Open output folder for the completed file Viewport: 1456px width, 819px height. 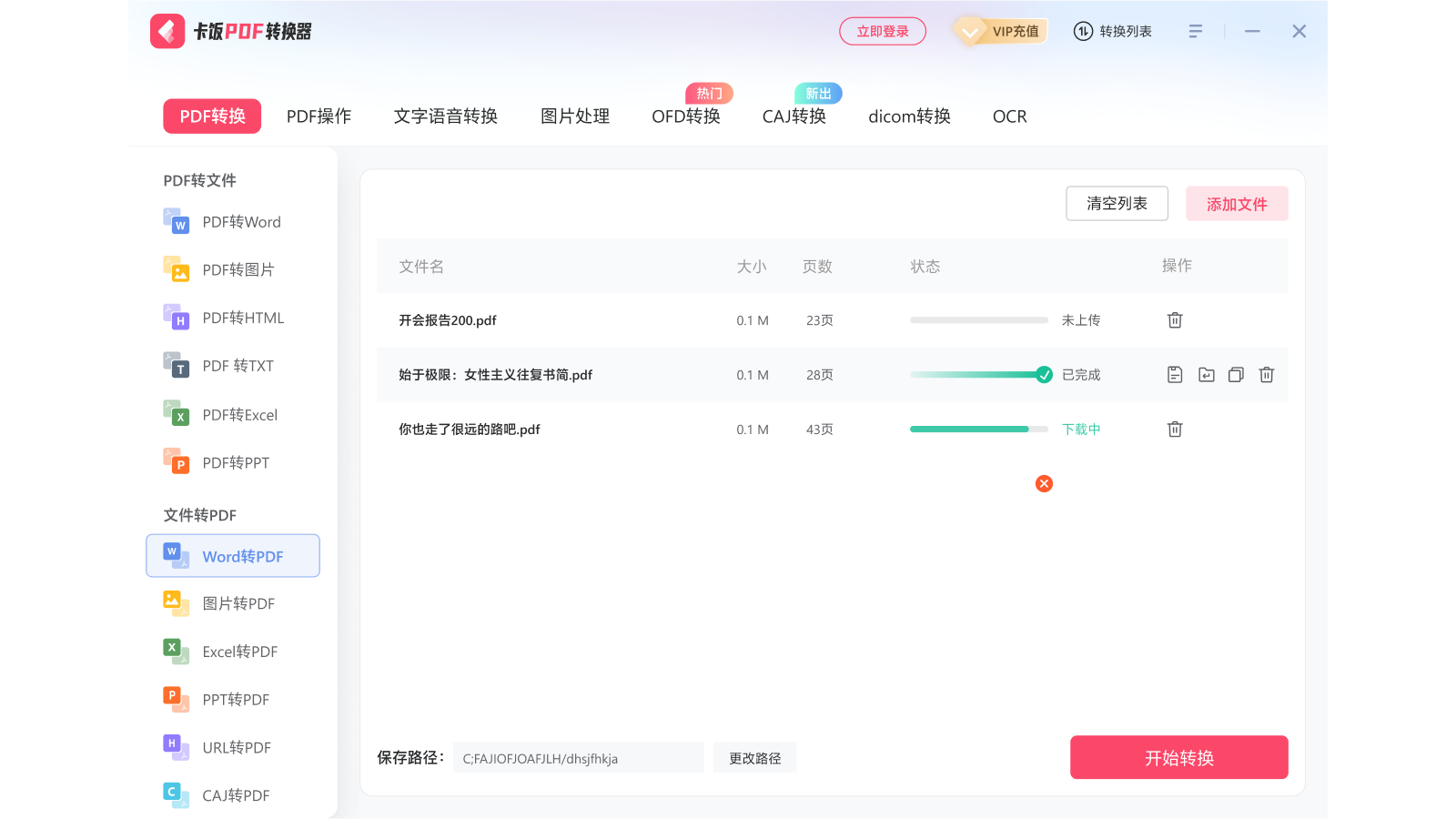point(1206,374)
